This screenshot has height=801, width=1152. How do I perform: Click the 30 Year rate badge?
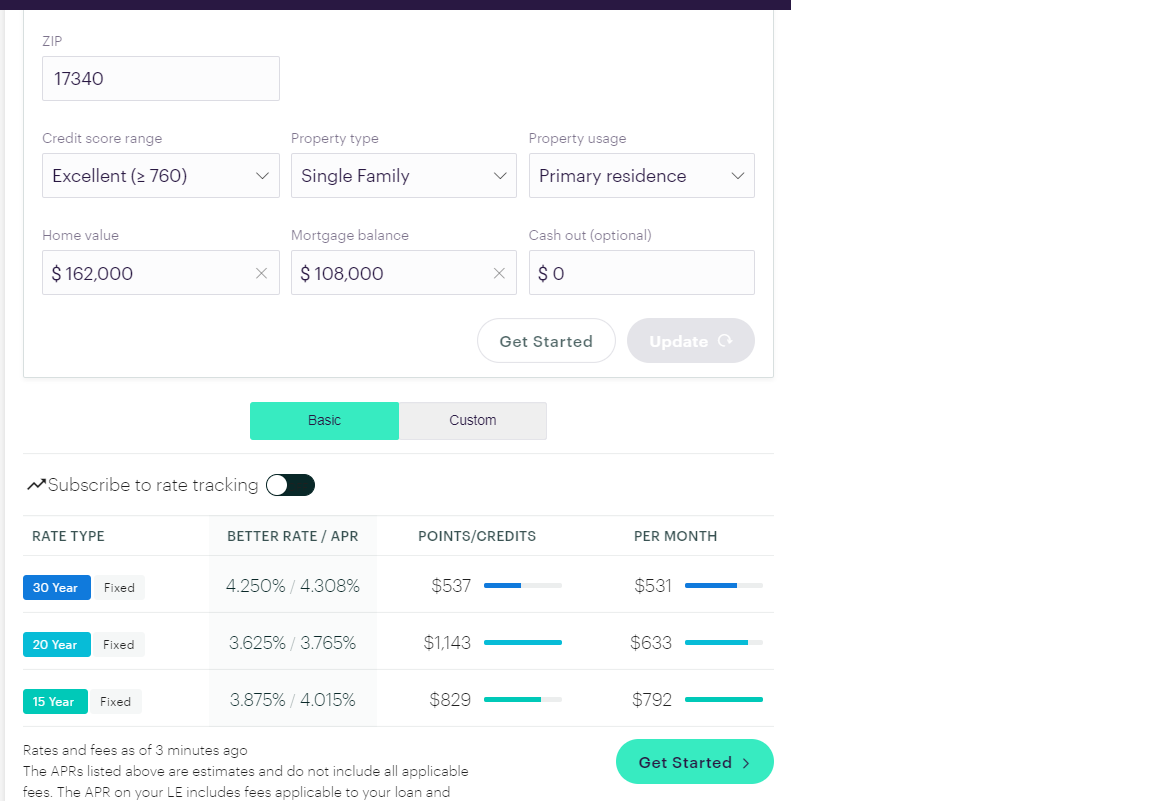(56, 588)
